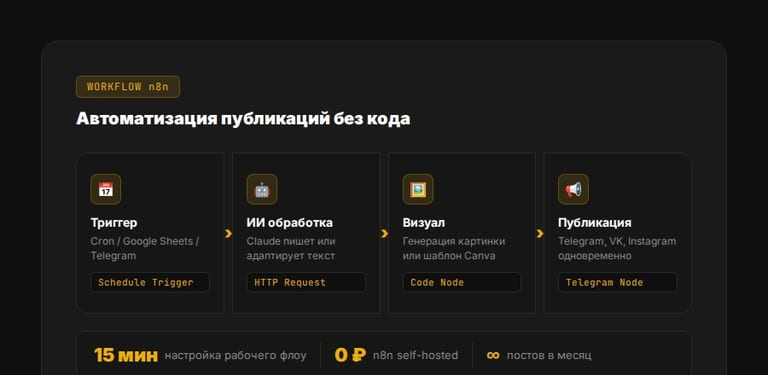Click the WORKFLOW n8n badge
The image size is (768, 375).
128,87
